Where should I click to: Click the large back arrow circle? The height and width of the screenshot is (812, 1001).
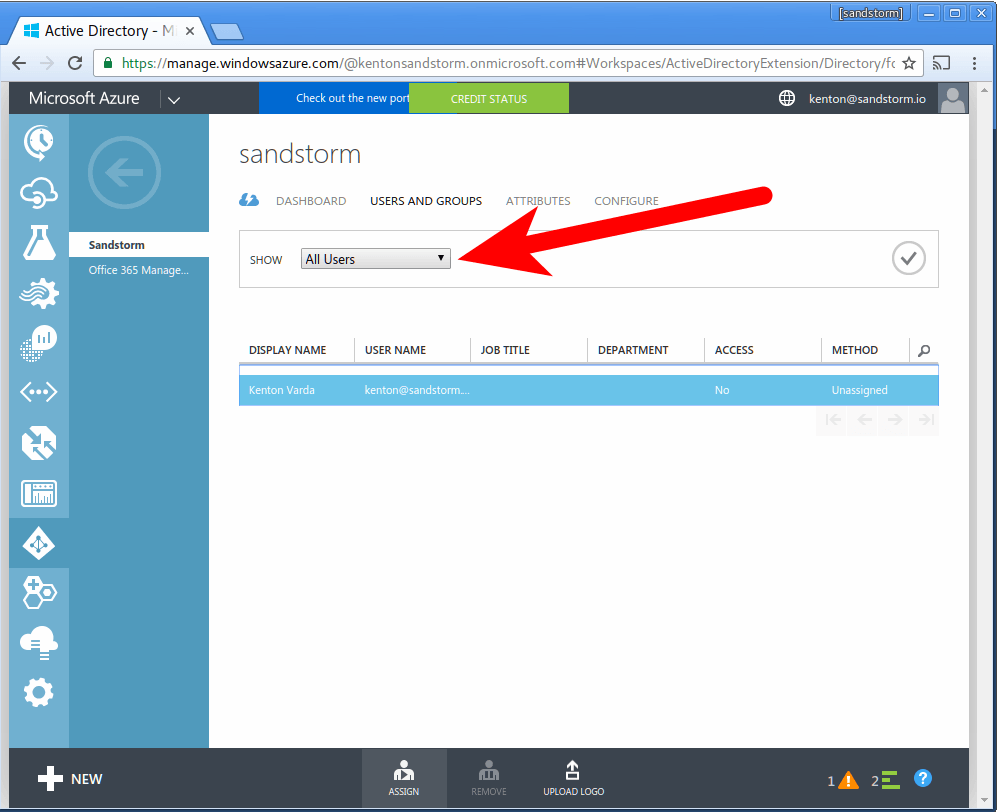pyautogui.click(x=124, y=172)
